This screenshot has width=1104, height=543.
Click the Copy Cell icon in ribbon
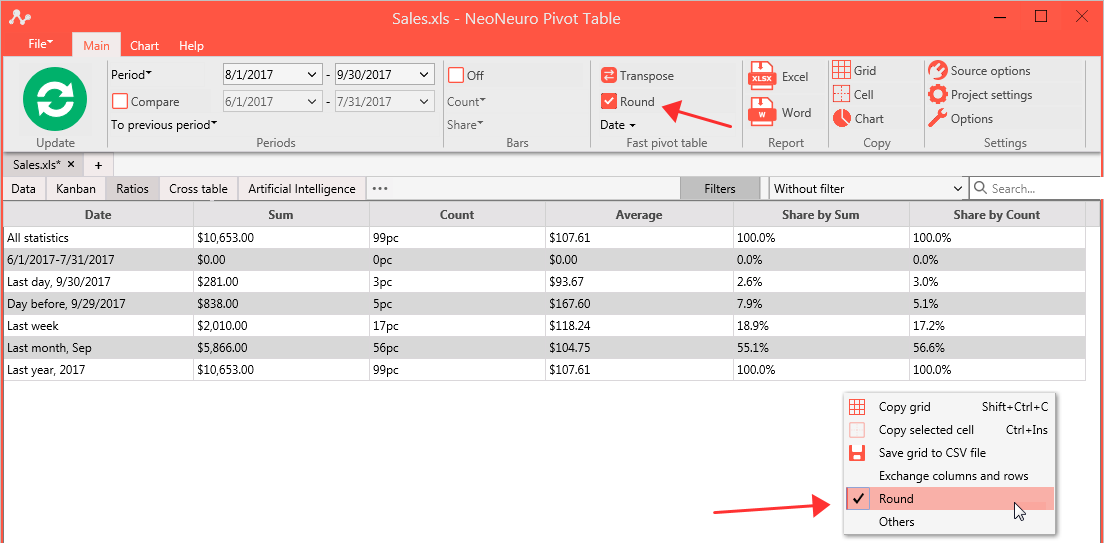tap(841, 94)
